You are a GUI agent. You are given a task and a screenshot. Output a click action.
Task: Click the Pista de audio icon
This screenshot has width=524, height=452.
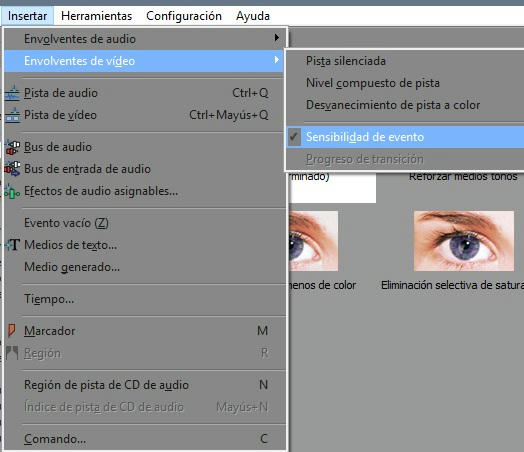(x=12, y=93)
